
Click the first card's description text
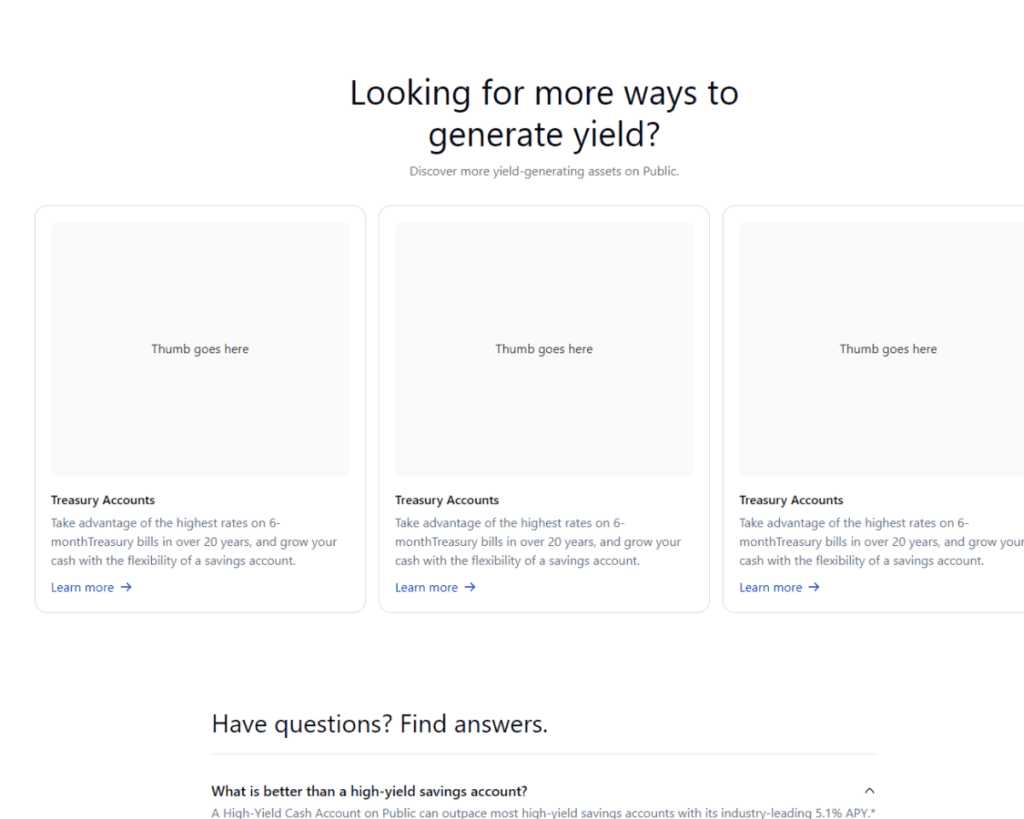[x=194, y=542]
